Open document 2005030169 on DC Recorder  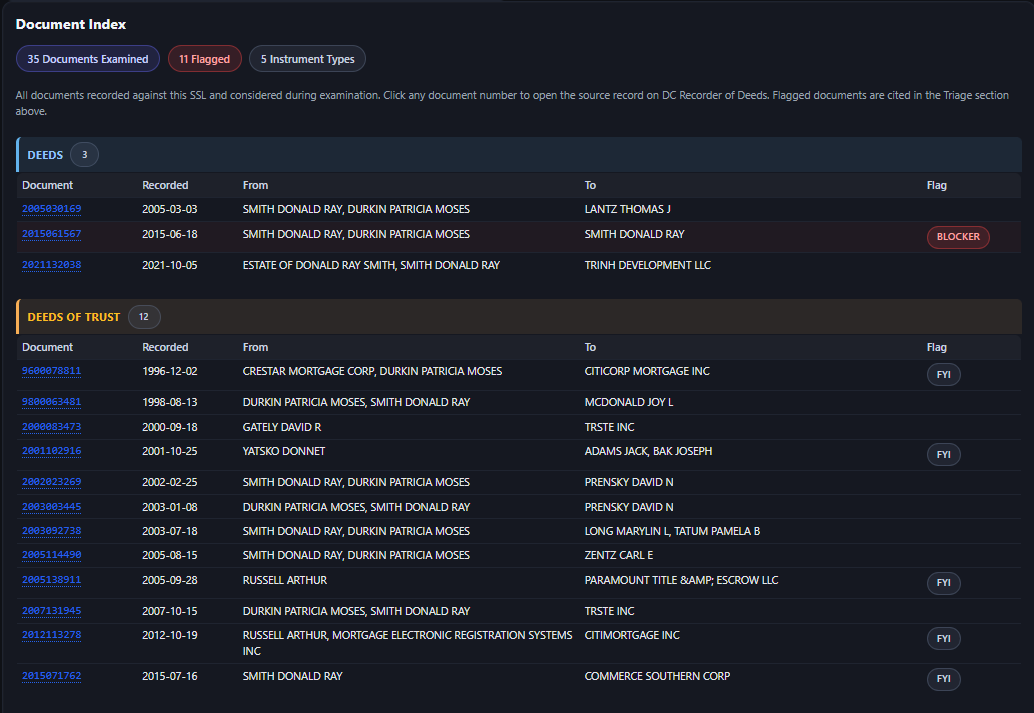51,208
